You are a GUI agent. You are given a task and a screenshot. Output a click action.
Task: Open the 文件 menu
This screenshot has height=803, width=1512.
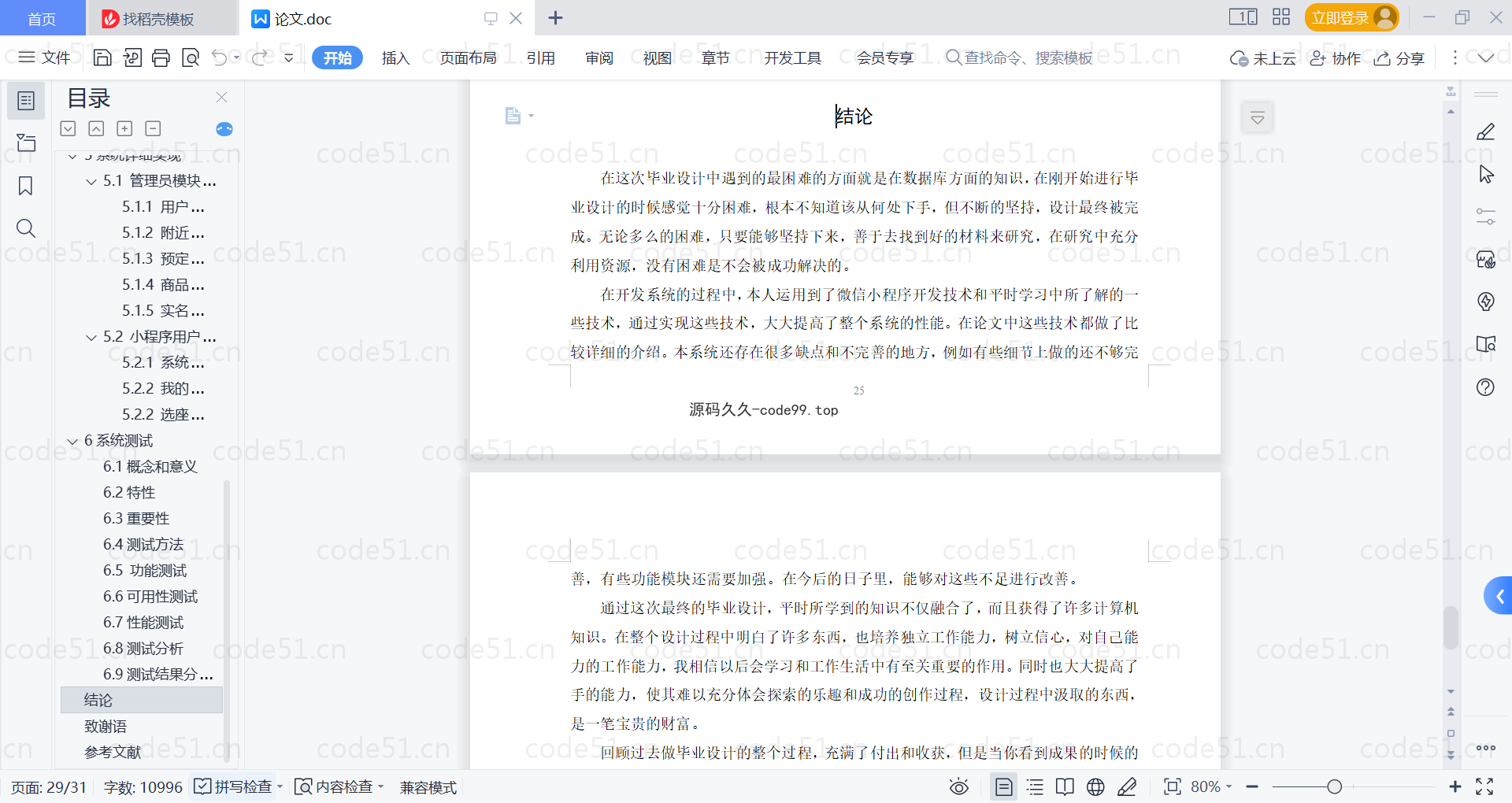coord(44,57)
